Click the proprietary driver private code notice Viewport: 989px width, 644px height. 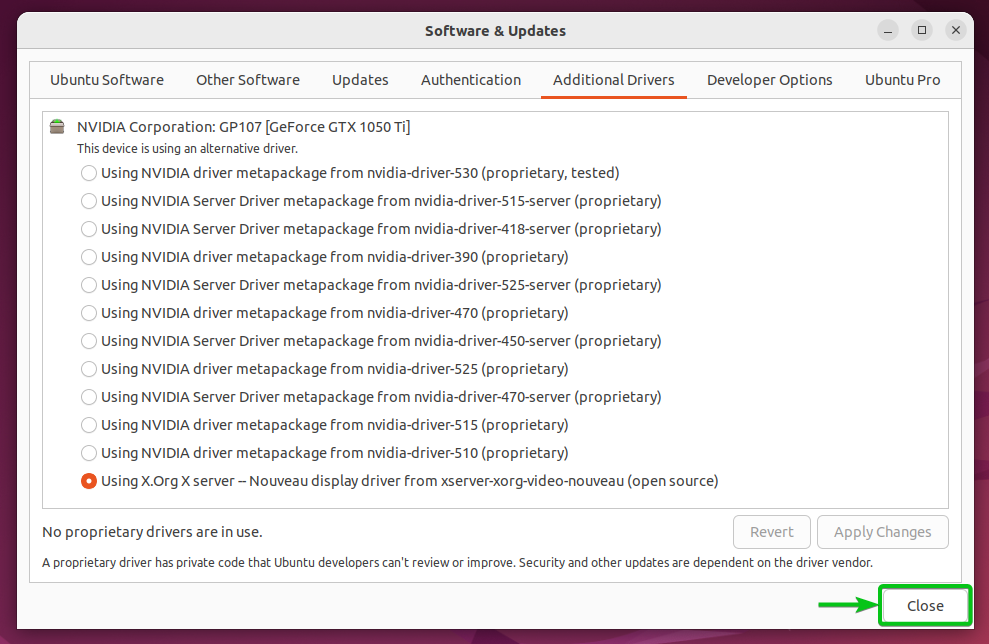pos(457,563)
